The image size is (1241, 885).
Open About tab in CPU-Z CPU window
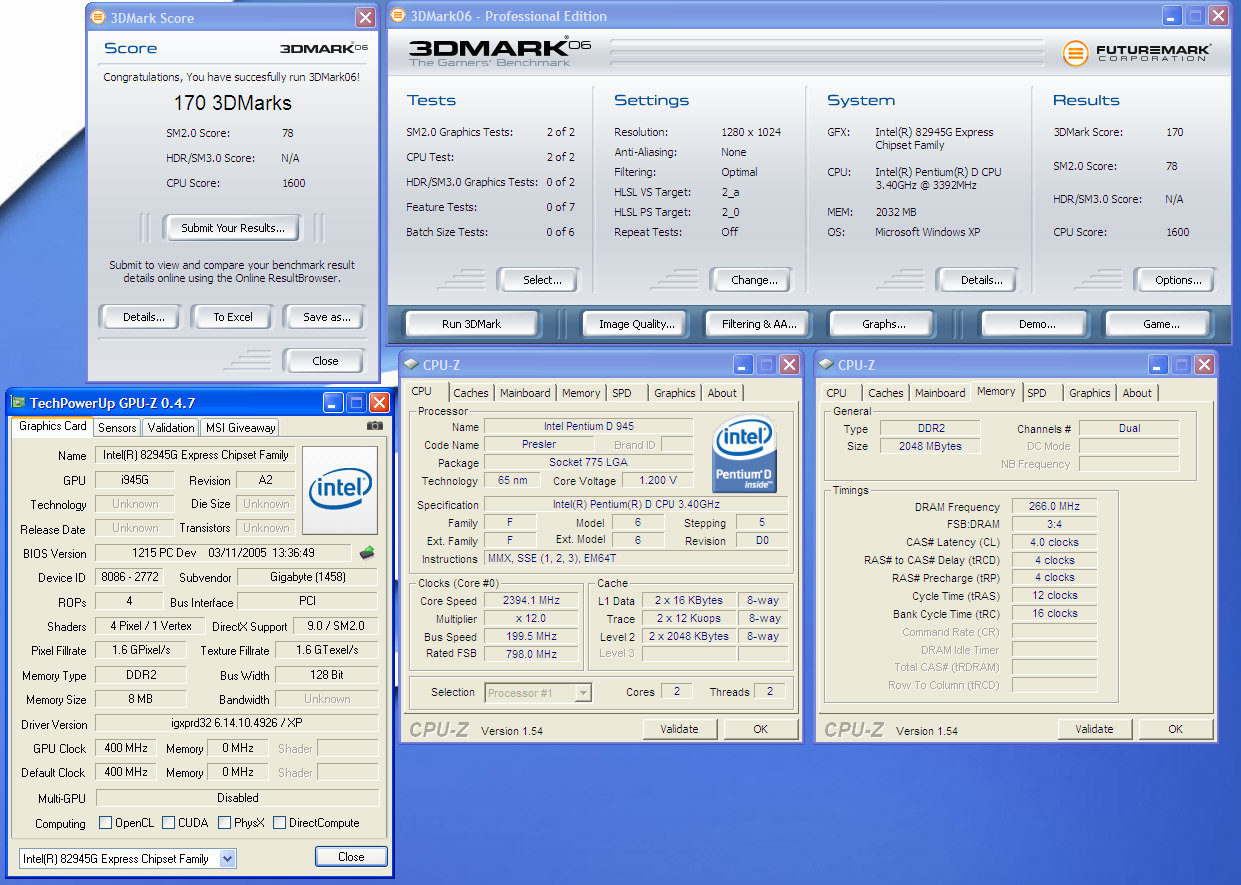pyautogui.click(x=722, y=393)
